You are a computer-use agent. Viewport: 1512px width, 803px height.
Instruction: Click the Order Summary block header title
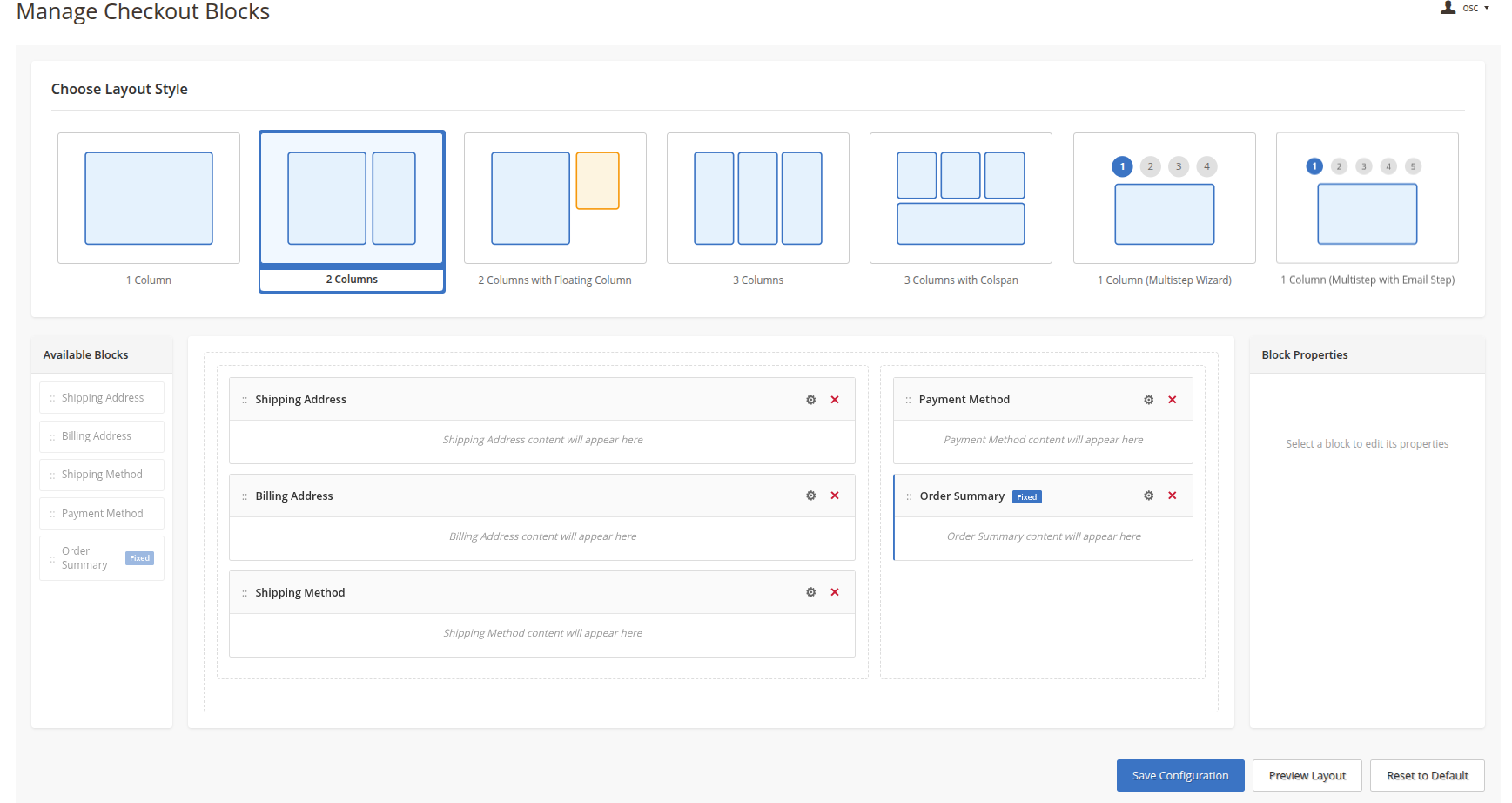(962, 496)
